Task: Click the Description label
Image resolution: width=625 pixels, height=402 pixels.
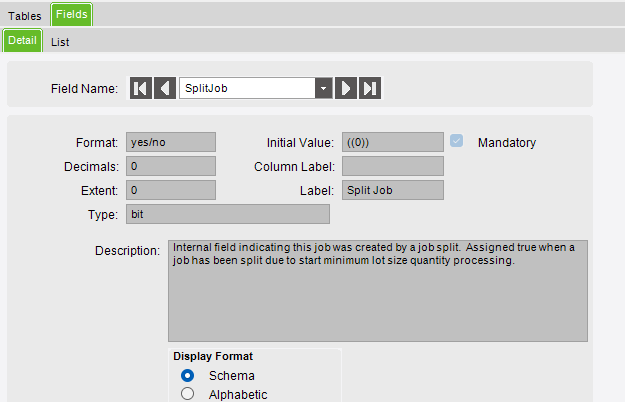Action: pyautogui.click(x=128, y=251)
